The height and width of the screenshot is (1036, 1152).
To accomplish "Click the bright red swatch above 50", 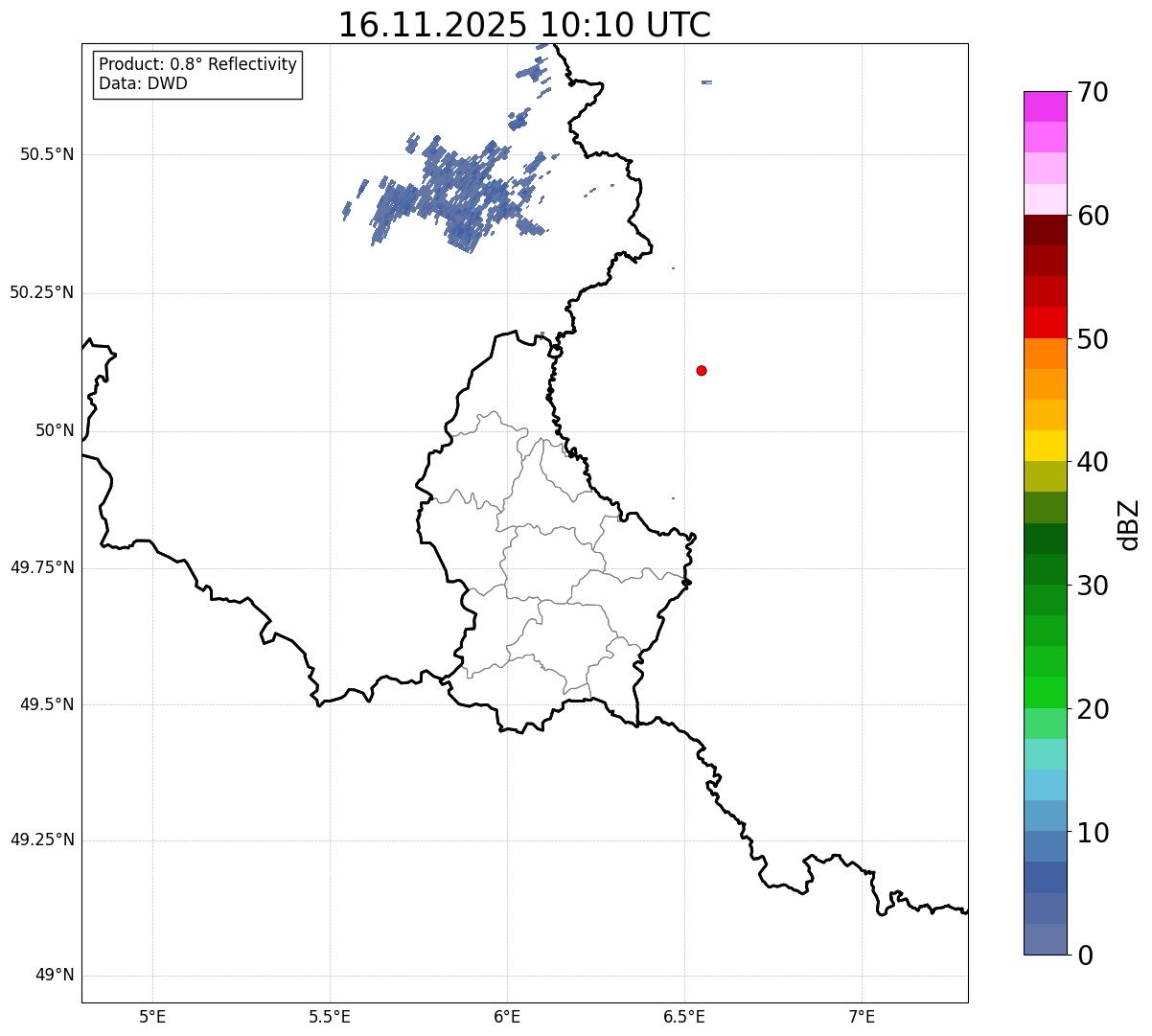I will 1045,322.
